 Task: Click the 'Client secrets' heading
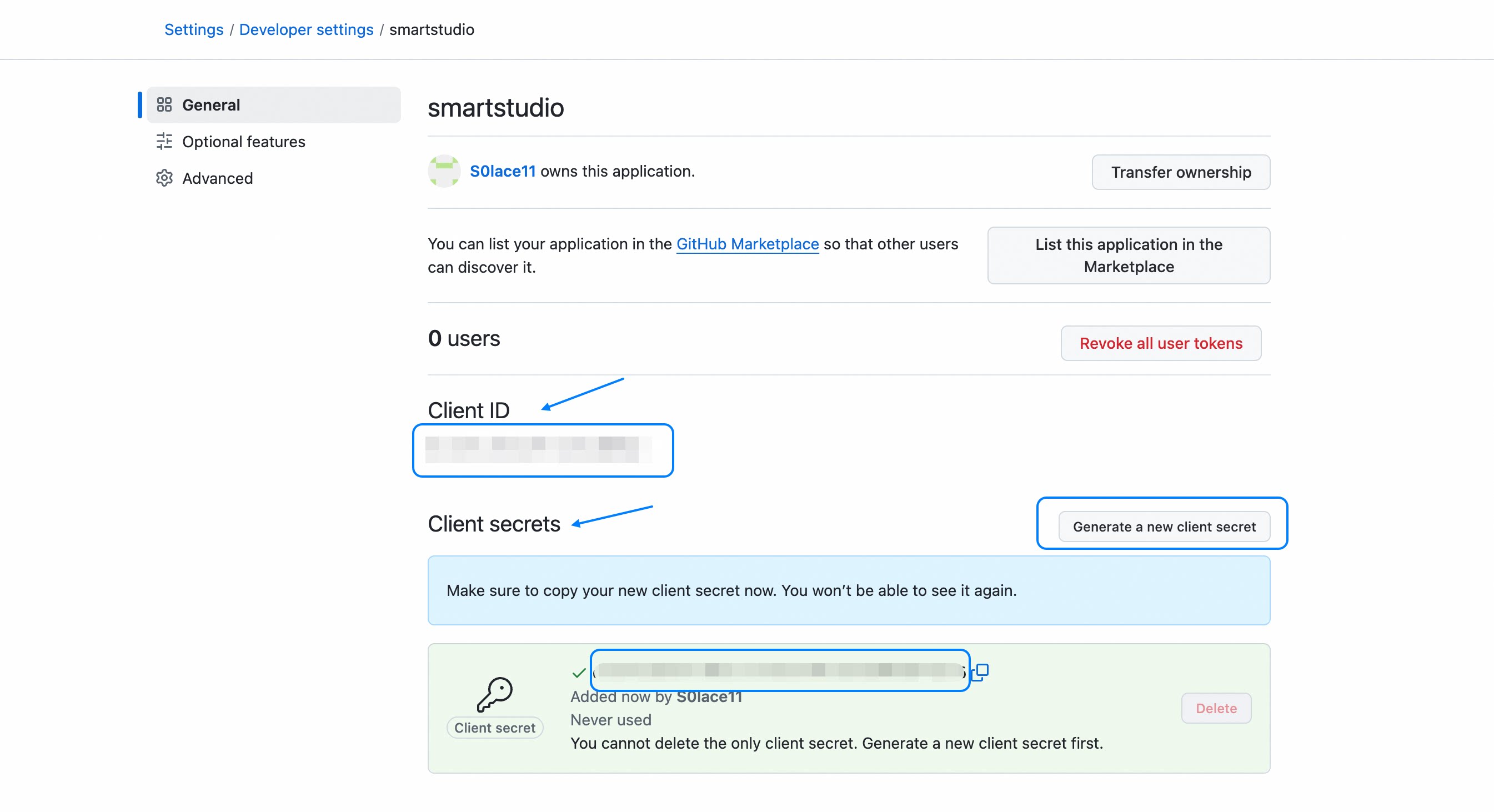[494, 524]
